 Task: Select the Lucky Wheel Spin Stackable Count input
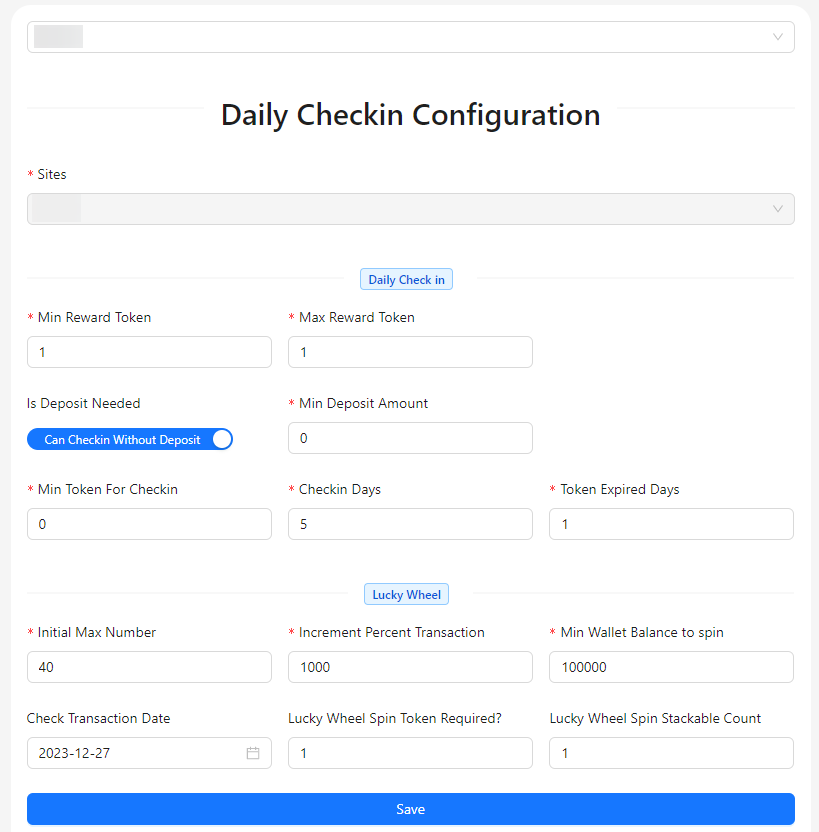671,753
